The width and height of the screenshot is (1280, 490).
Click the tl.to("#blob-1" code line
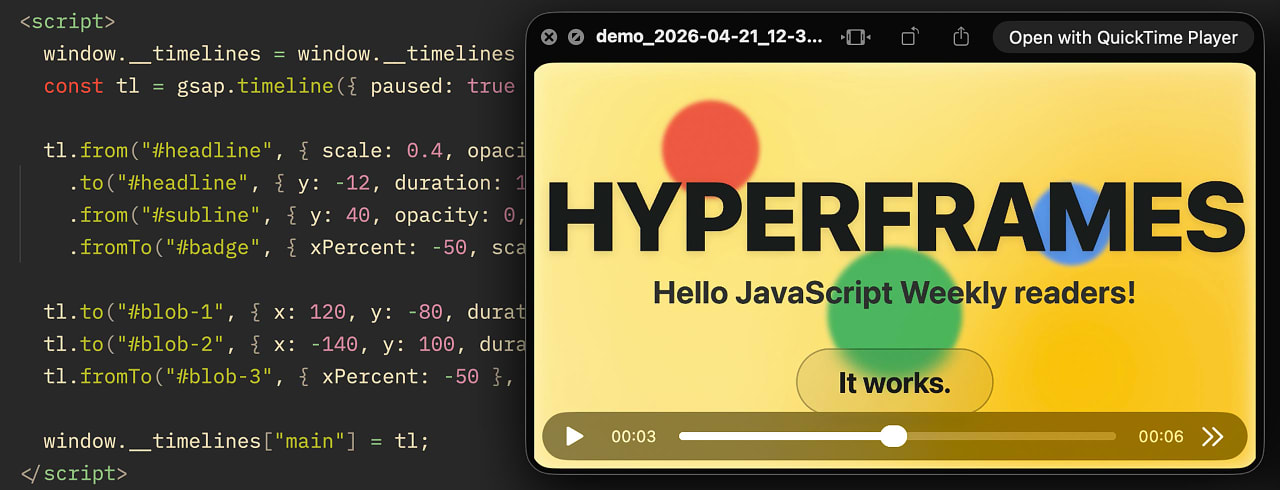click(x=285, y=312)
